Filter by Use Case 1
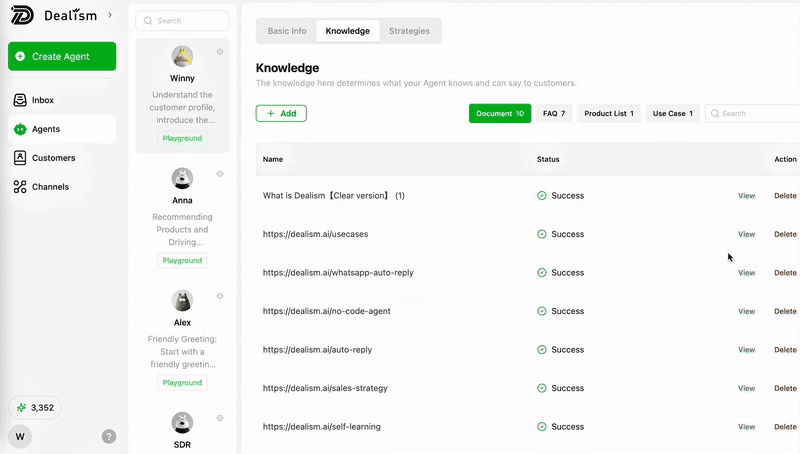Viewport: 800px width, 454px height. pyautogui.click(x=672, y=113)
